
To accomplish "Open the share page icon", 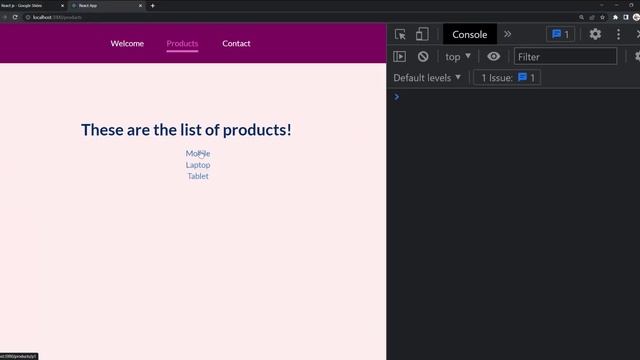I will (592, 17).
